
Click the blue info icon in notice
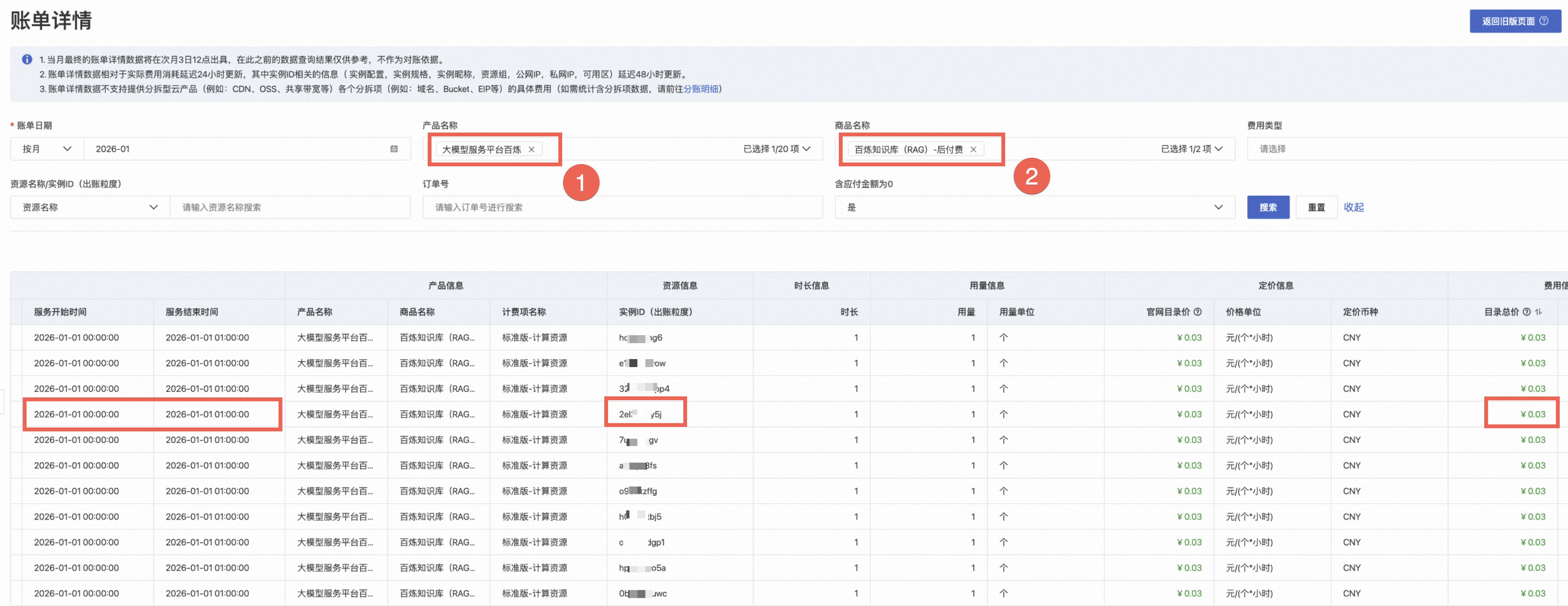tap(27, 60)
